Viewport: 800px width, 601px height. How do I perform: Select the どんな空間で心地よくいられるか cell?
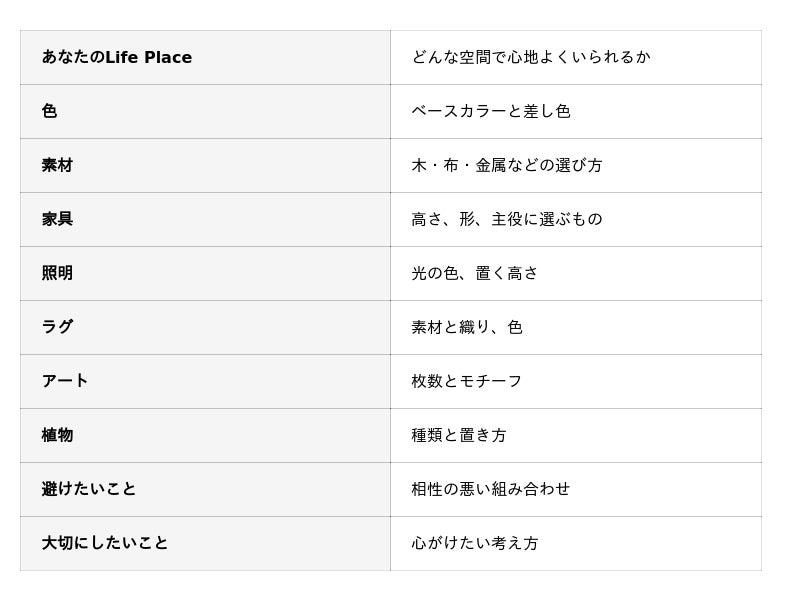(576, 58)
